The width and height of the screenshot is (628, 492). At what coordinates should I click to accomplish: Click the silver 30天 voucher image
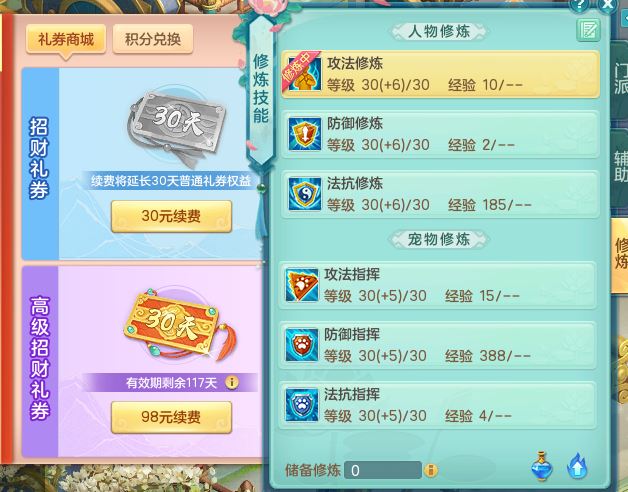(177, 126)
